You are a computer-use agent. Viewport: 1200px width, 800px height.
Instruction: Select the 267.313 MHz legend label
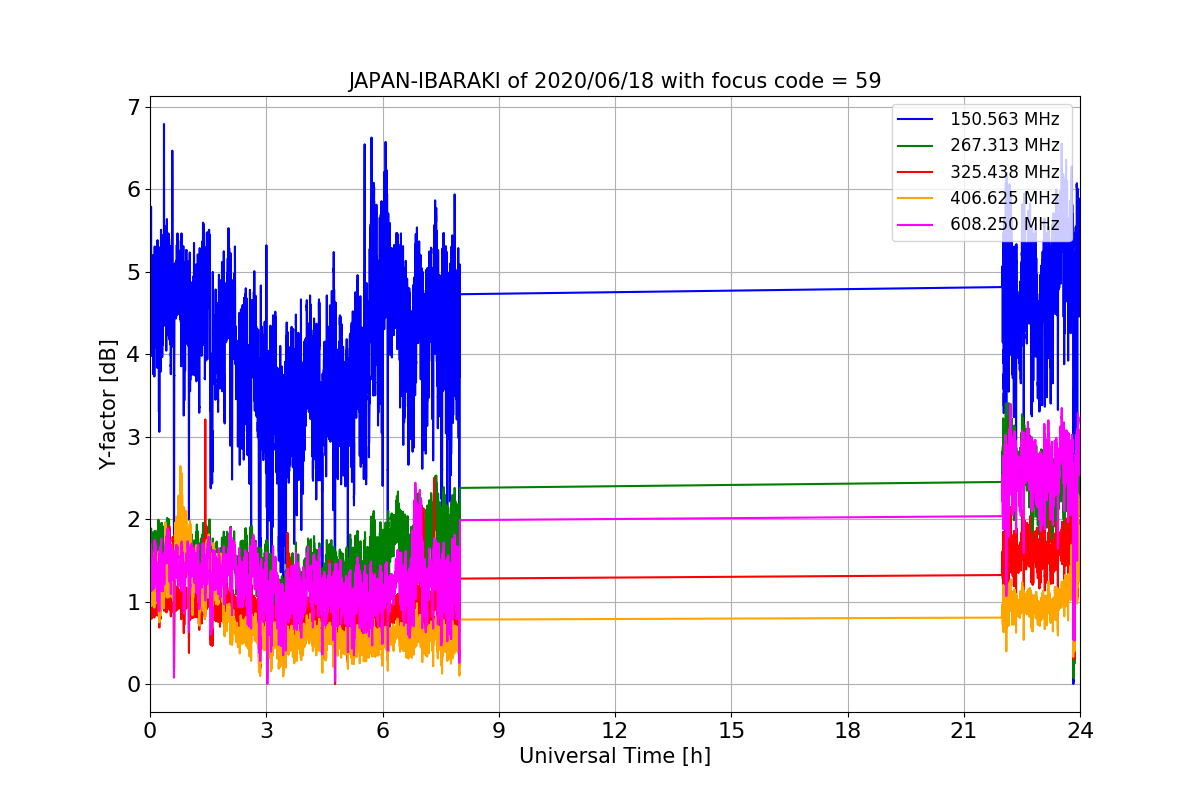click(x=1004, y=145)
